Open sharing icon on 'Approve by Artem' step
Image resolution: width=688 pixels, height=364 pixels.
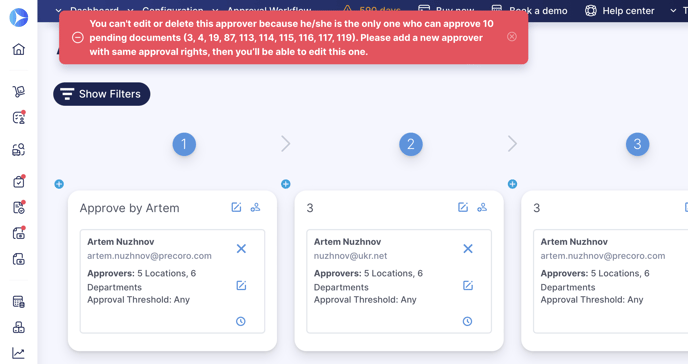[x=255, y=207]
